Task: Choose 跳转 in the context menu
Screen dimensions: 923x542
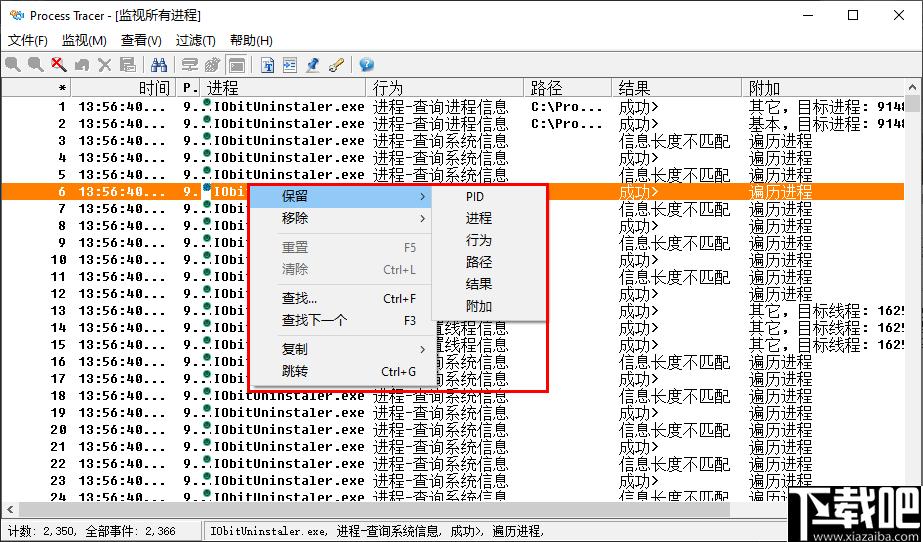Action: (x=341, y=371)
